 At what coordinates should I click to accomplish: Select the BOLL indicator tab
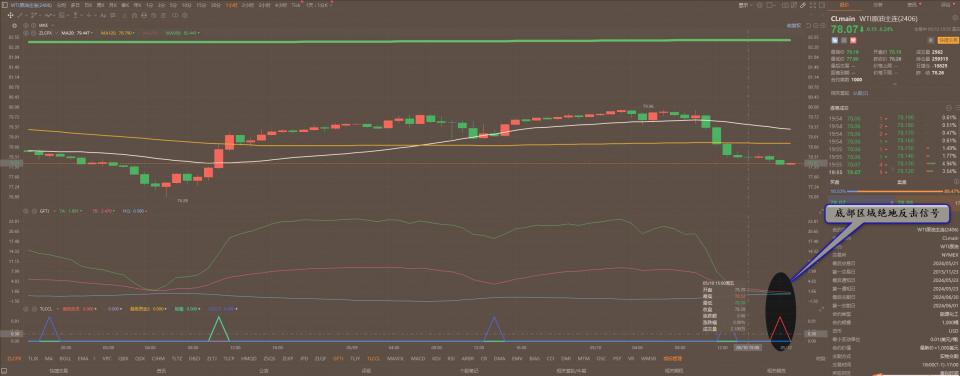(x=66, y=358)
